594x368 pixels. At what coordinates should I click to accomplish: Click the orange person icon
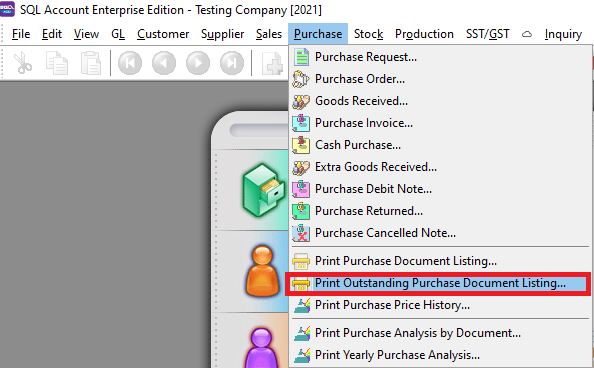[262, 271]
